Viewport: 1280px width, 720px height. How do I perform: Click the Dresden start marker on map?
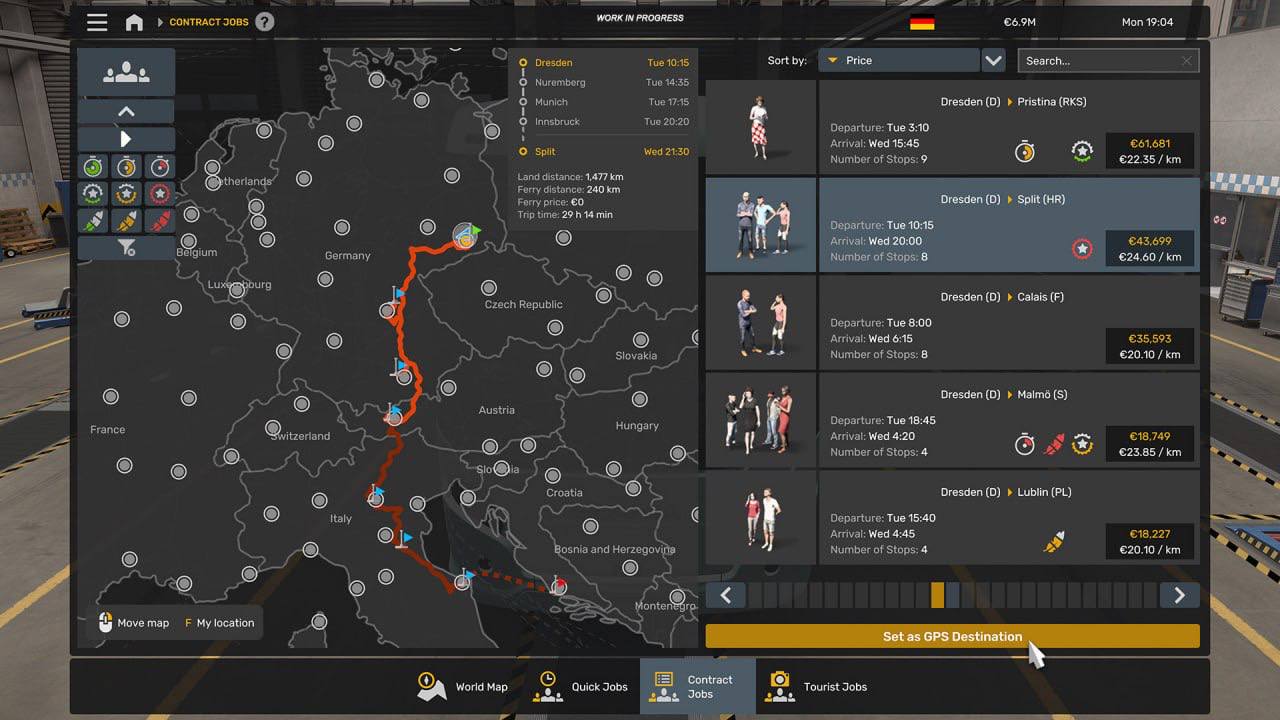[464, 236]
